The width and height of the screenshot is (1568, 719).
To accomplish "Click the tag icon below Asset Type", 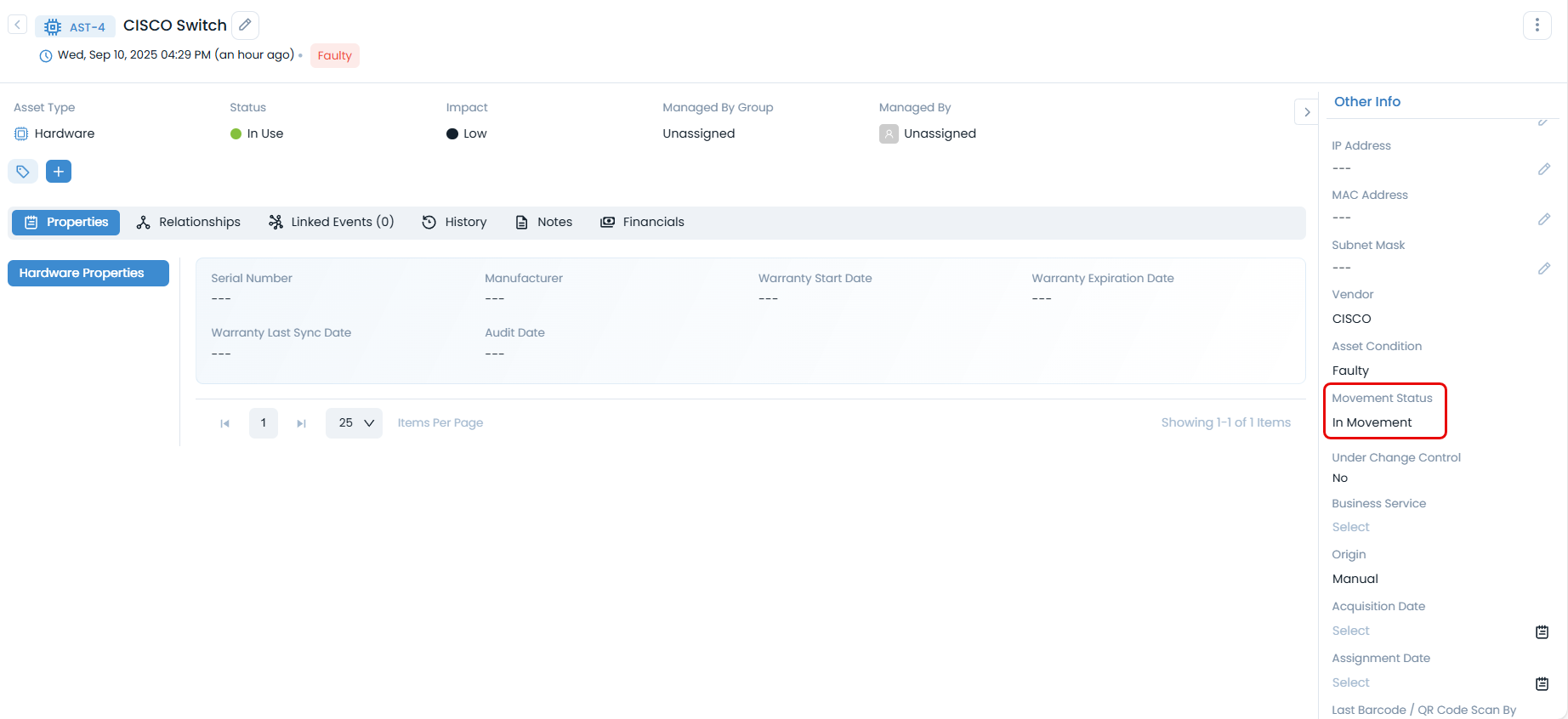I will tap(23, 172).
